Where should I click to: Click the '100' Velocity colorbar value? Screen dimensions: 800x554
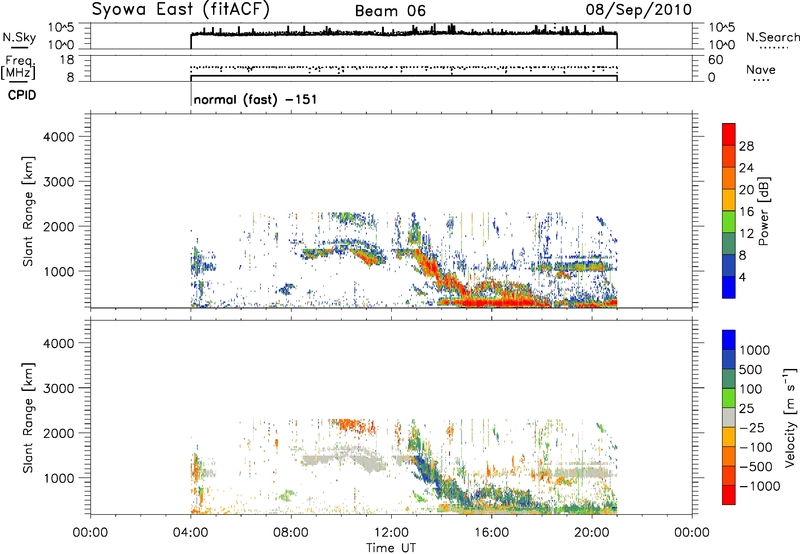click(x=750, y=389)
